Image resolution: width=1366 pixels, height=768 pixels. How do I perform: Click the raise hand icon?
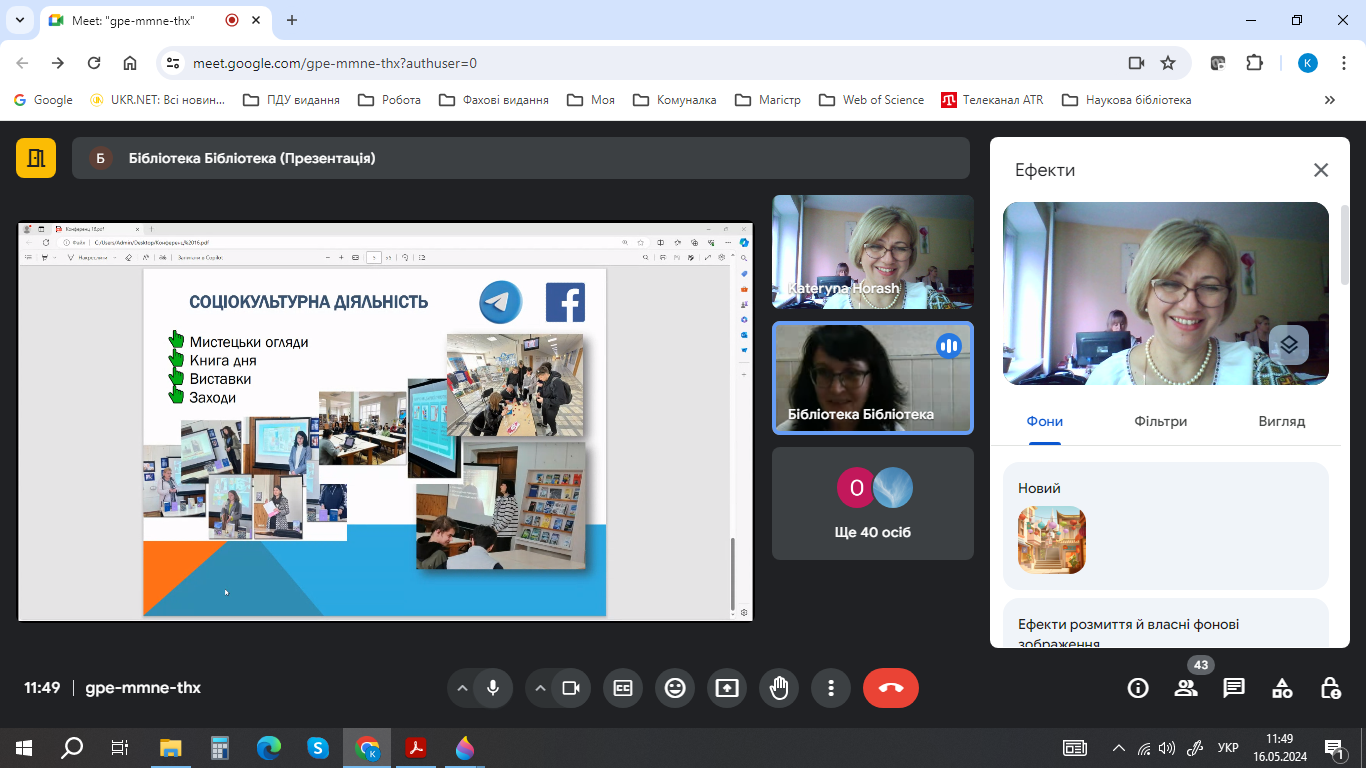pos(779,688)
